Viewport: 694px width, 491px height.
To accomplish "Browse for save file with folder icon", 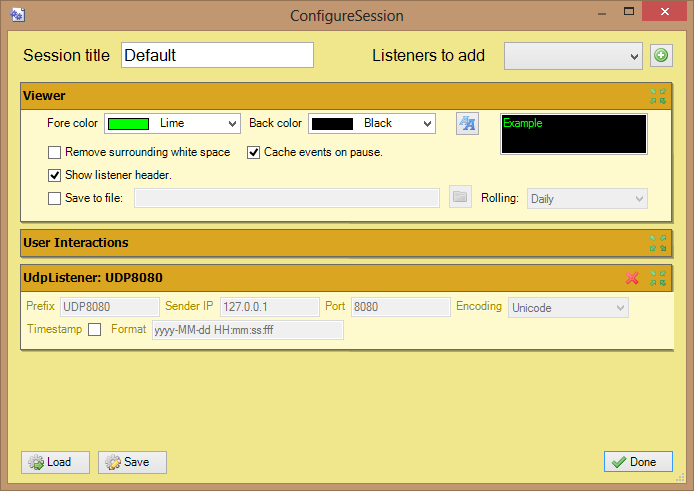I will pyautogui.click(x=460, y=197).
